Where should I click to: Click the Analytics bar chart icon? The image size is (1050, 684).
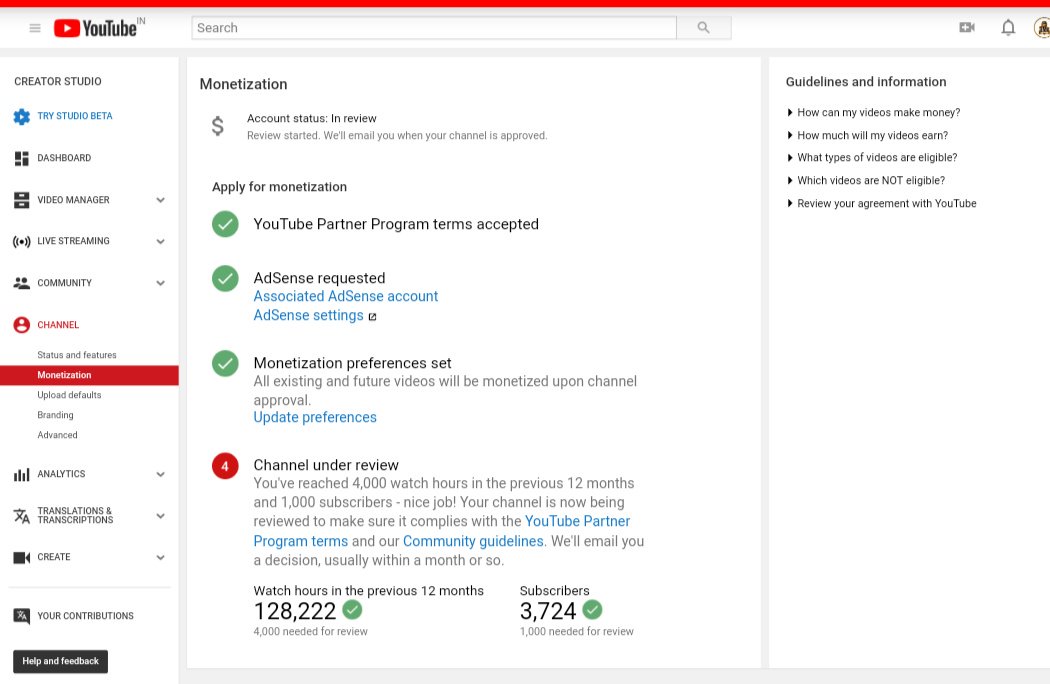point(21,474)
